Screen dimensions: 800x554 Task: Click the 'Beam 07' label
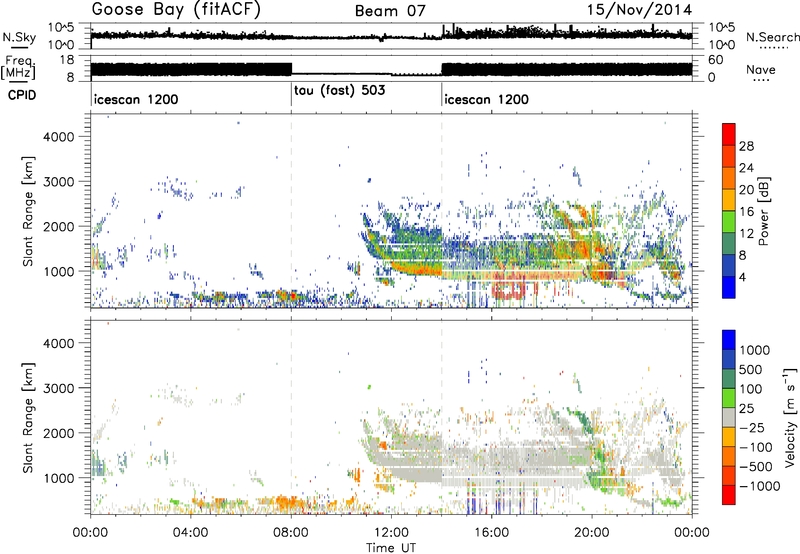(390, 11)
